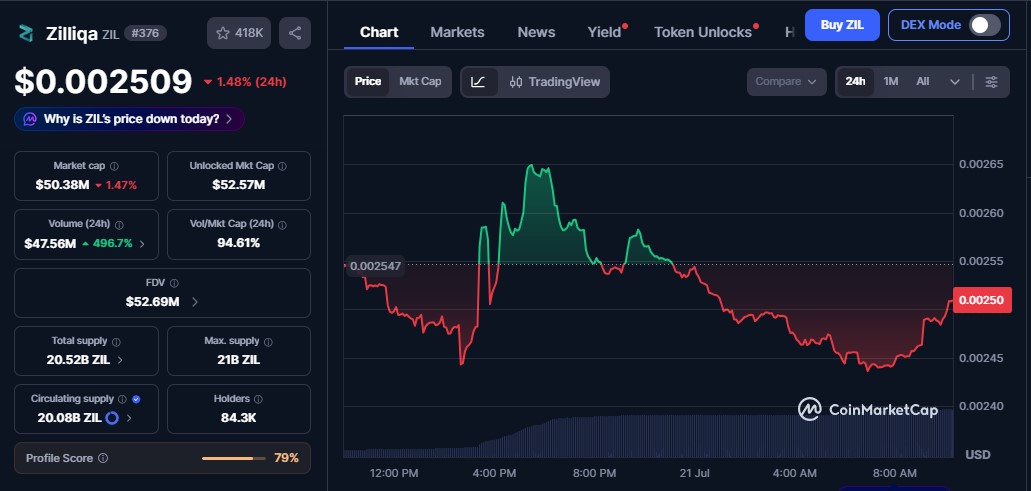Click the Max. supply info icon
1031x491 pixels.
(x=268, y=341)
